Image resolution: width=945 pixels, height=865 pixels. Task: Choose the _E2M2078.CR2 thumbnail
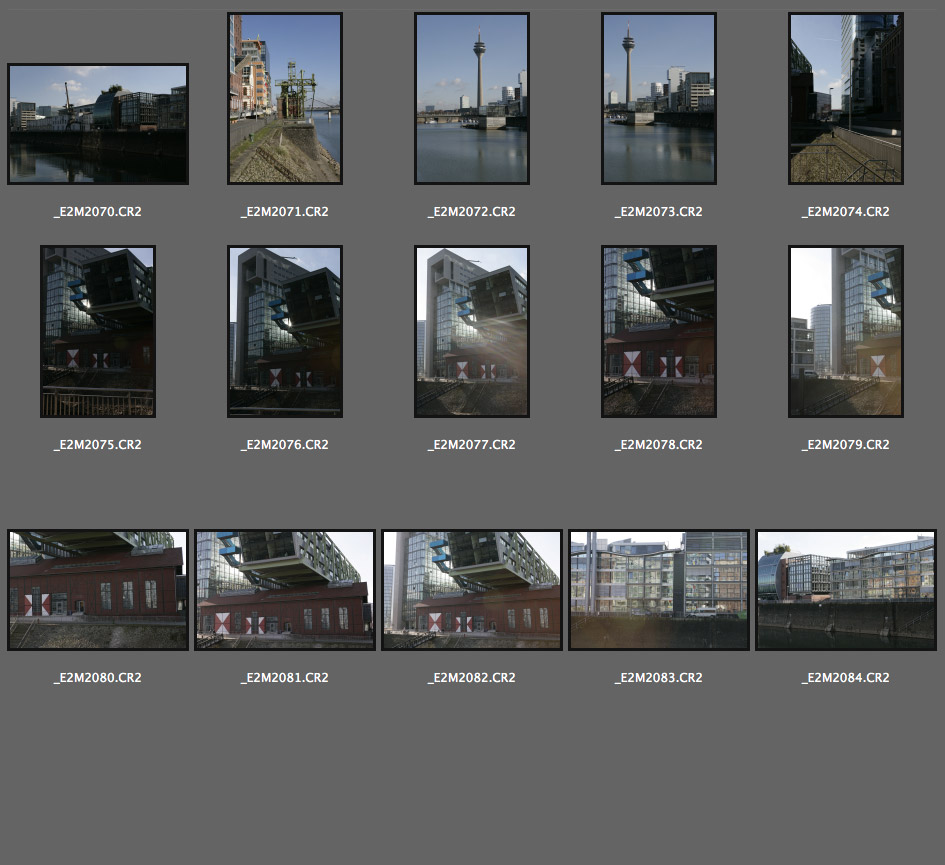[x=659, y=331]
